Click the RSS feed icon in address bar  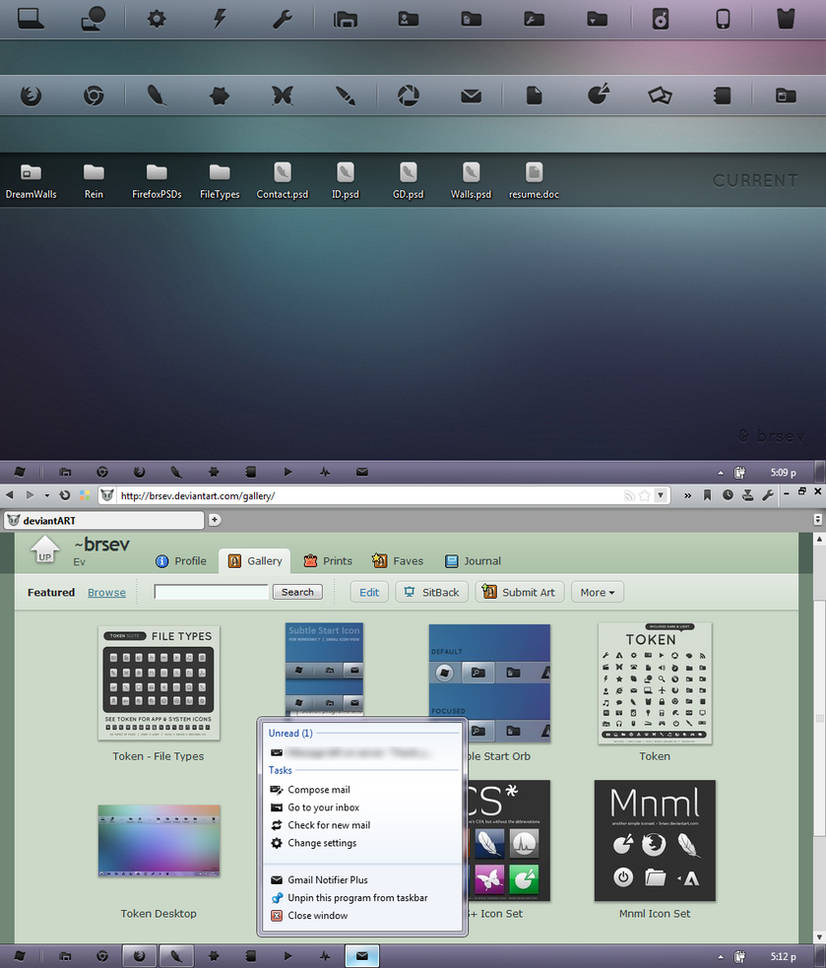pos(629,496)
